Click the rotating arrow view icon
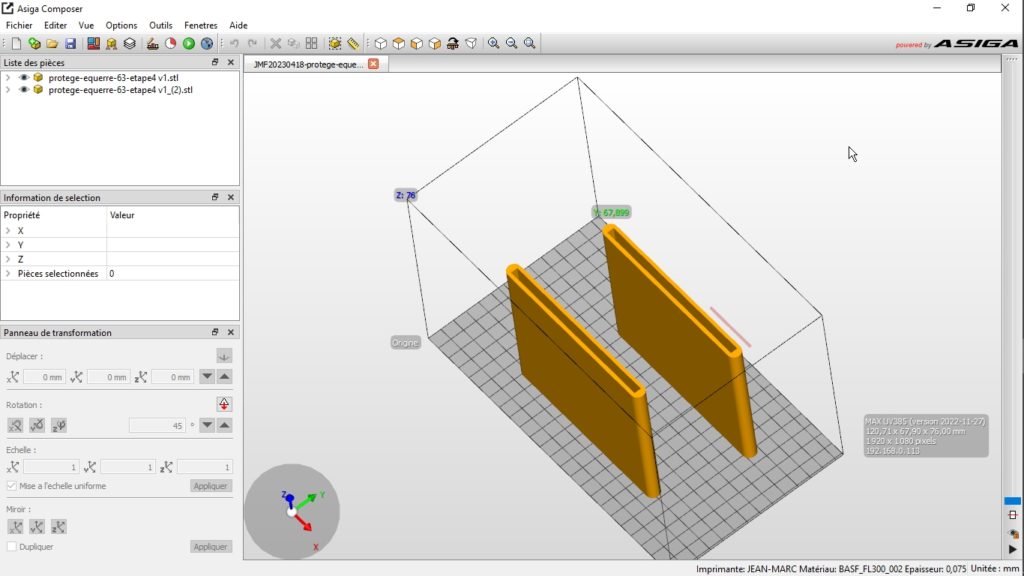1024x576 pixels. click(x=453, y=44)
